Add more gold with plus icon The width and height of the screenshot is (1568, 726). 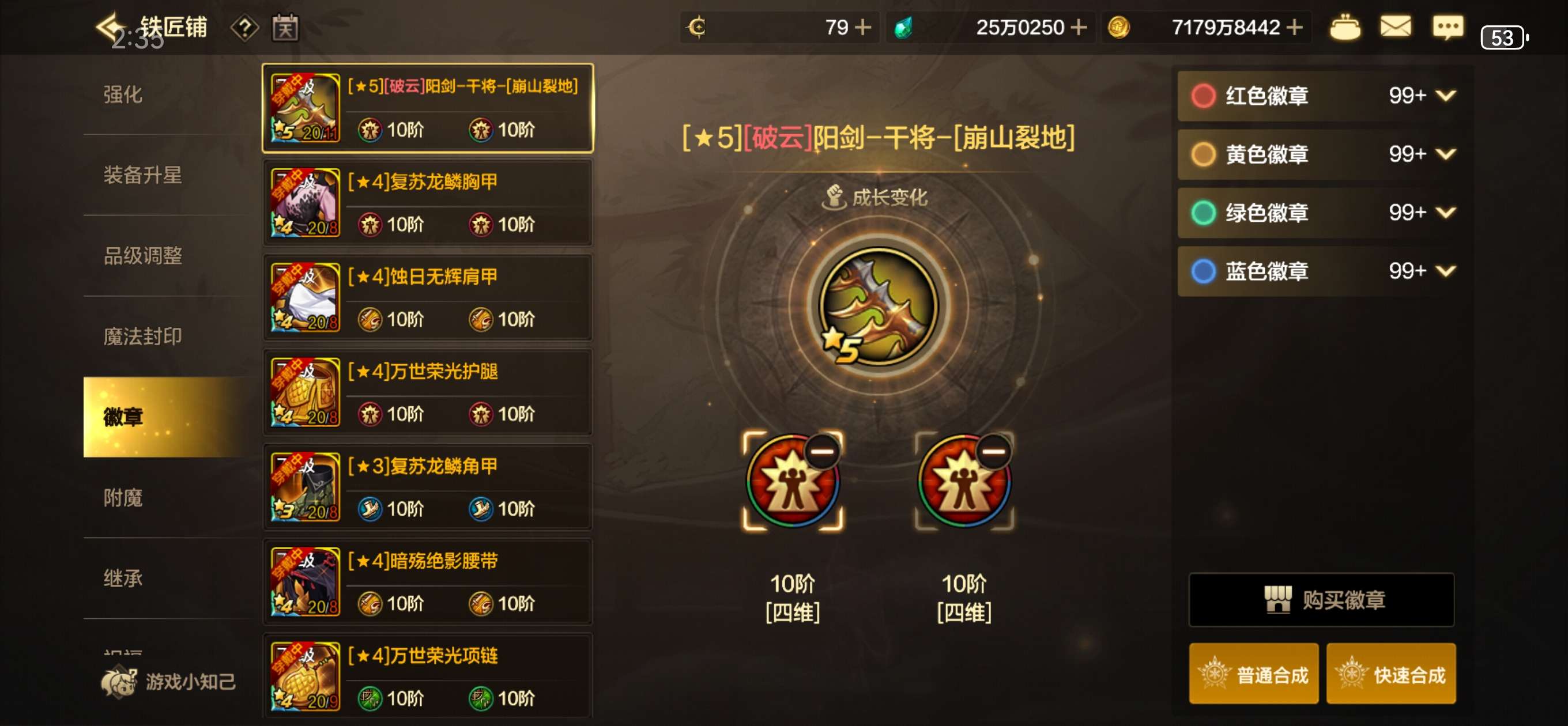1295,28
